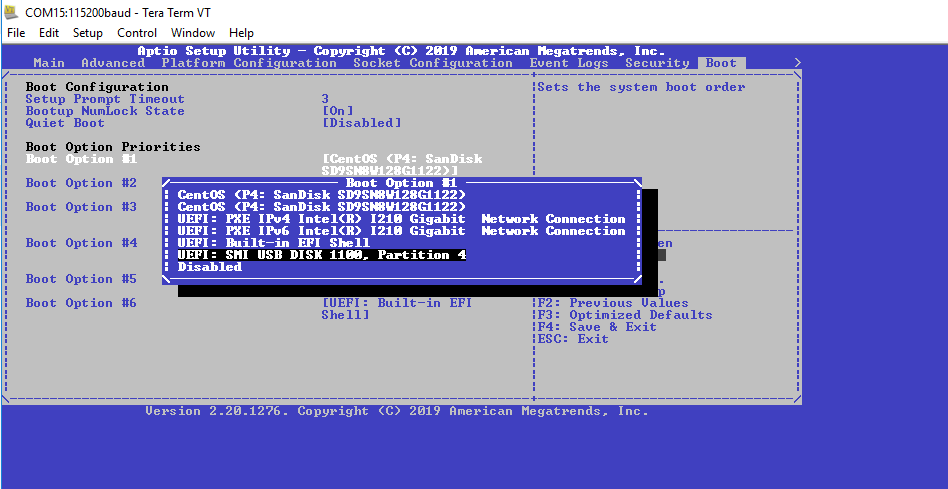Click the Boot Configuration heading
Image resolution: width=948 pixels, height=489 pixels.
pos(97,87)
